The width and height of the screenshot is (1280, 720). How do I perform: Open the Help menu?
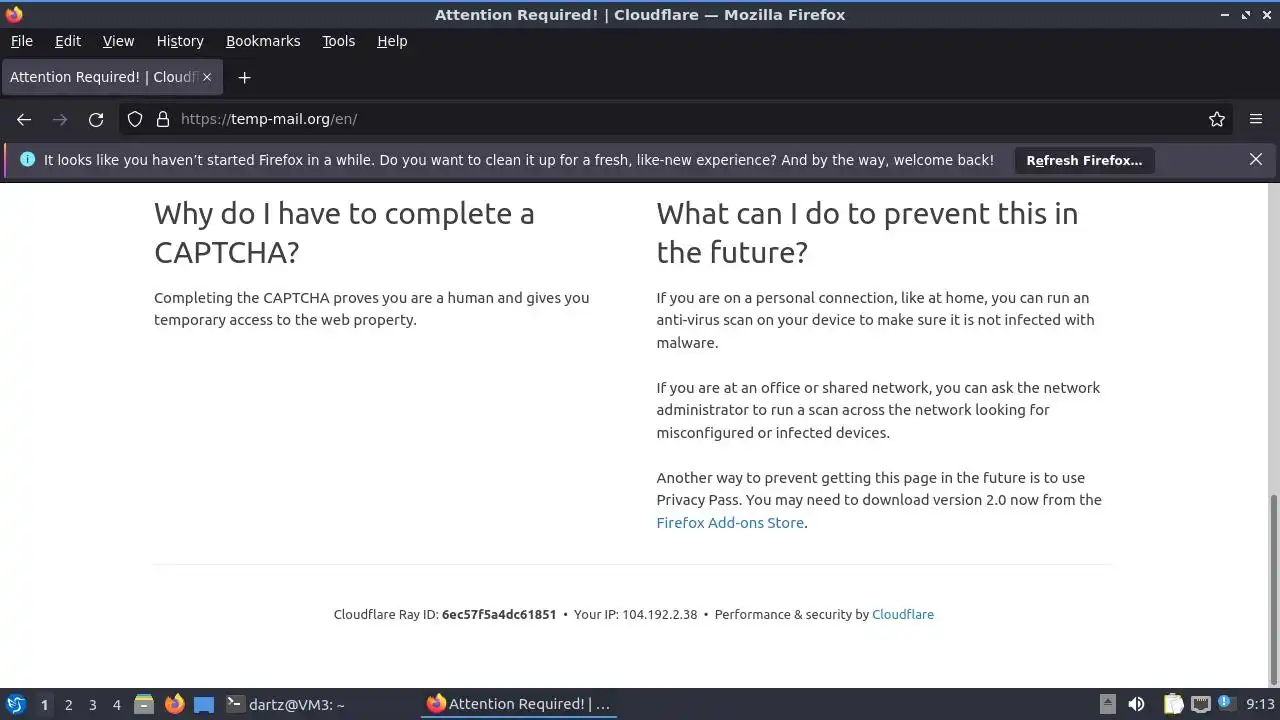coord(392,41)
